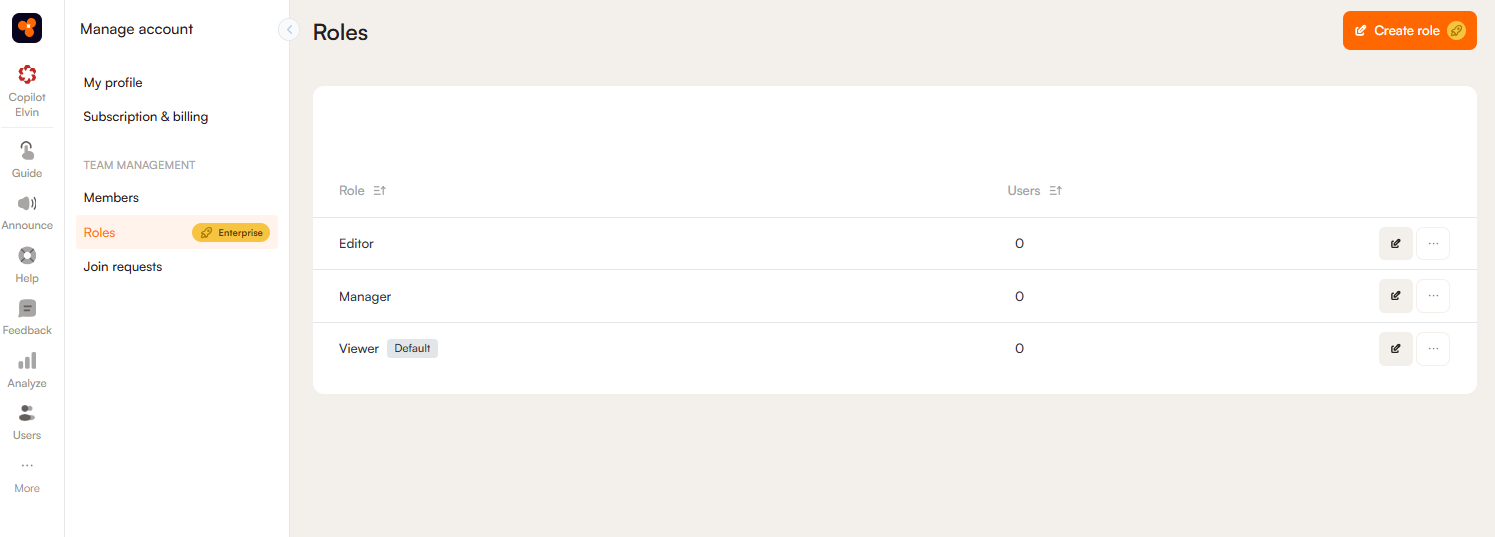
Task: Collapse the Manage account side panel
Action: (x=289, y=30)
